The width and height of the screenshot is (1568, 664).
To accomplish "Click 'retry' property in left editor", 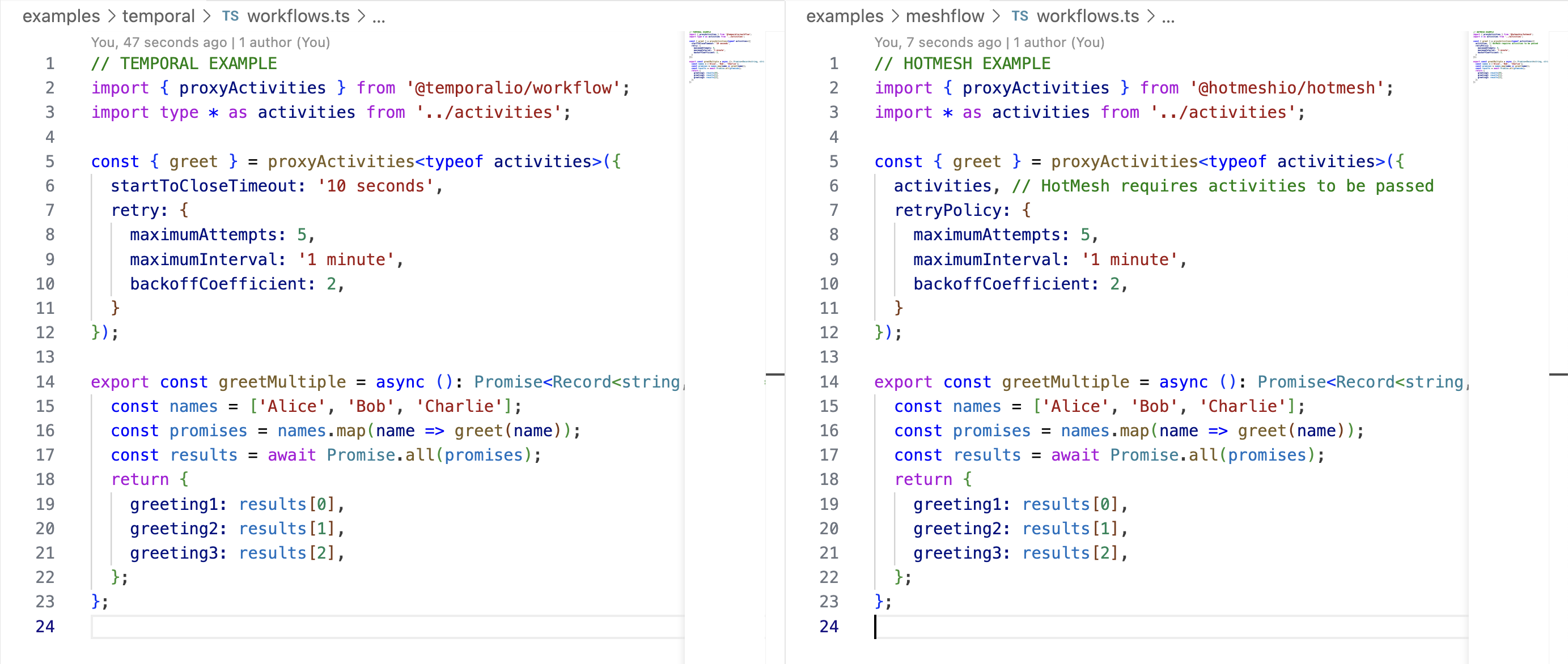I will [134, 210].
